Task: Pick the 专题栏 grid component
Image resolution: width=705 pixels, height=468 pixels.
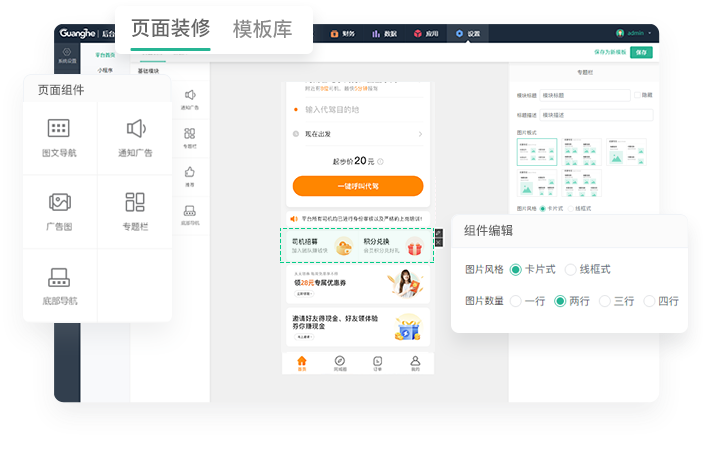Action: (135, 203)
